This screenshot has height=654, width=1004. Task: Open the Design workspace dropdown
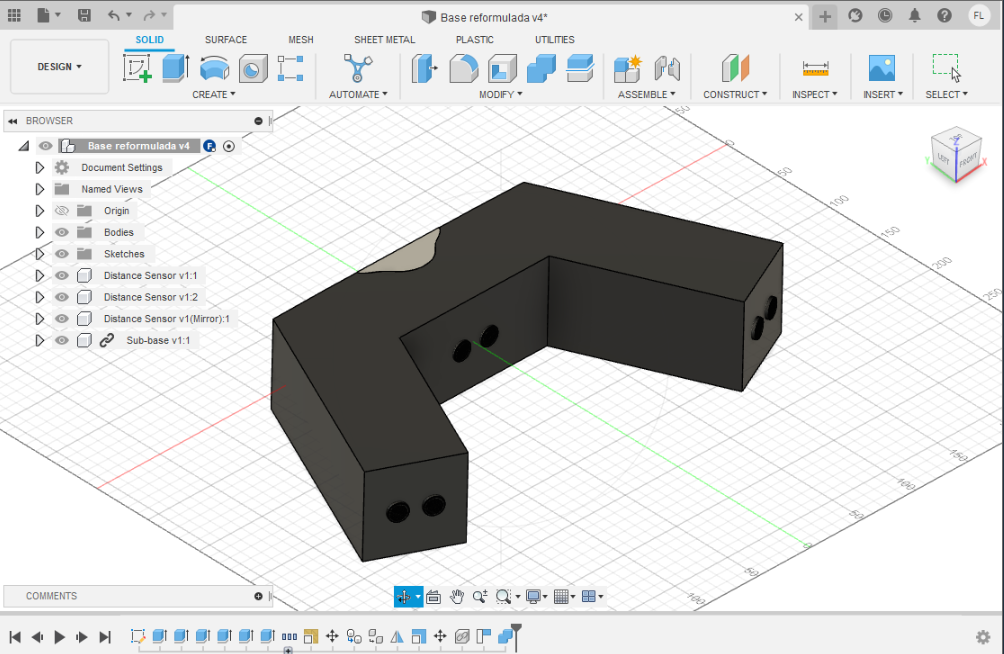click(x=60, y=67)
